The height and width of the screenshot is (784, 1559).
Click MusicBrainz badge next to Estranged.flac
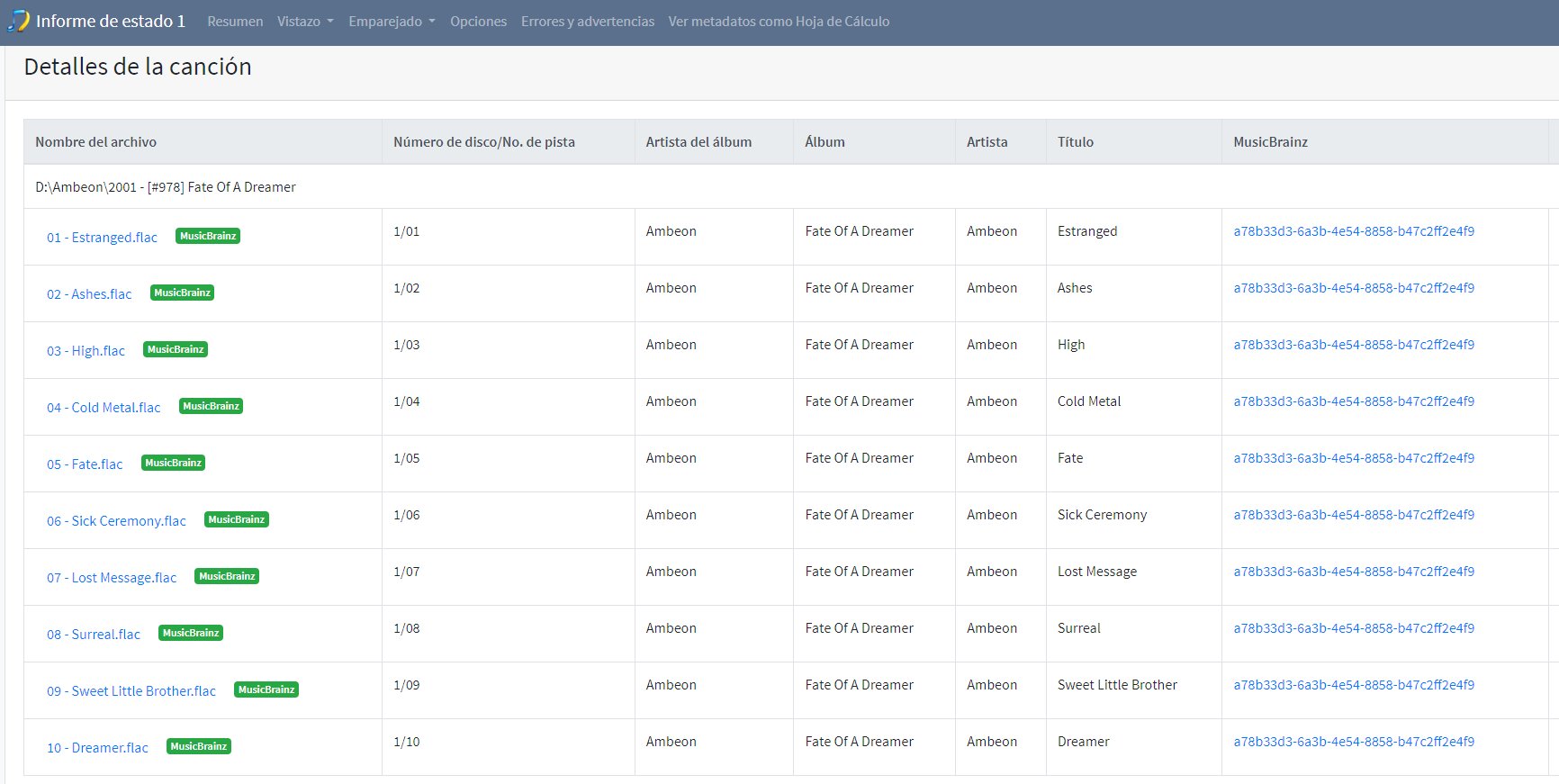pos(208,236)
